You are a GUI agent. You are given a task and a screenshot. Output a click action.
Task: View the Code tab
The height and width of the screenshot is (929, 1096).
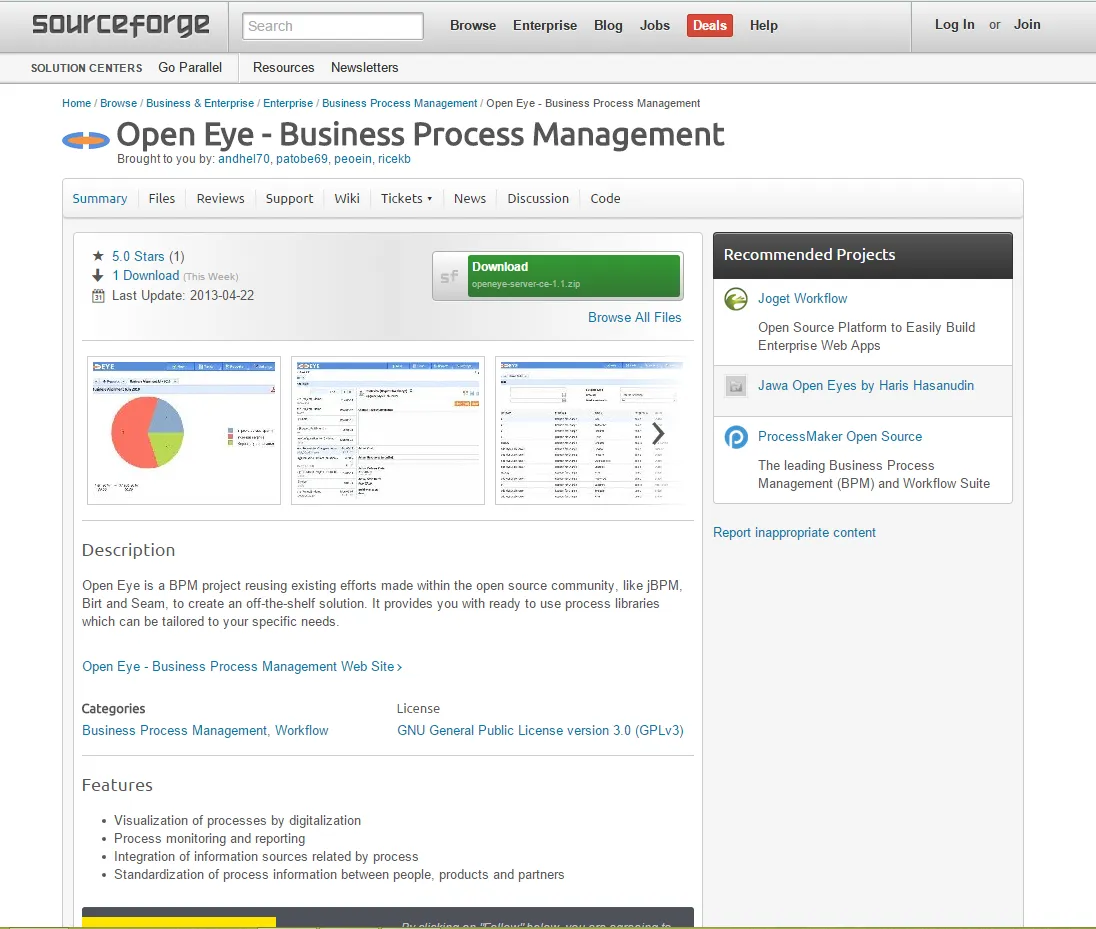pyautogui.click(x=605, y=199)
